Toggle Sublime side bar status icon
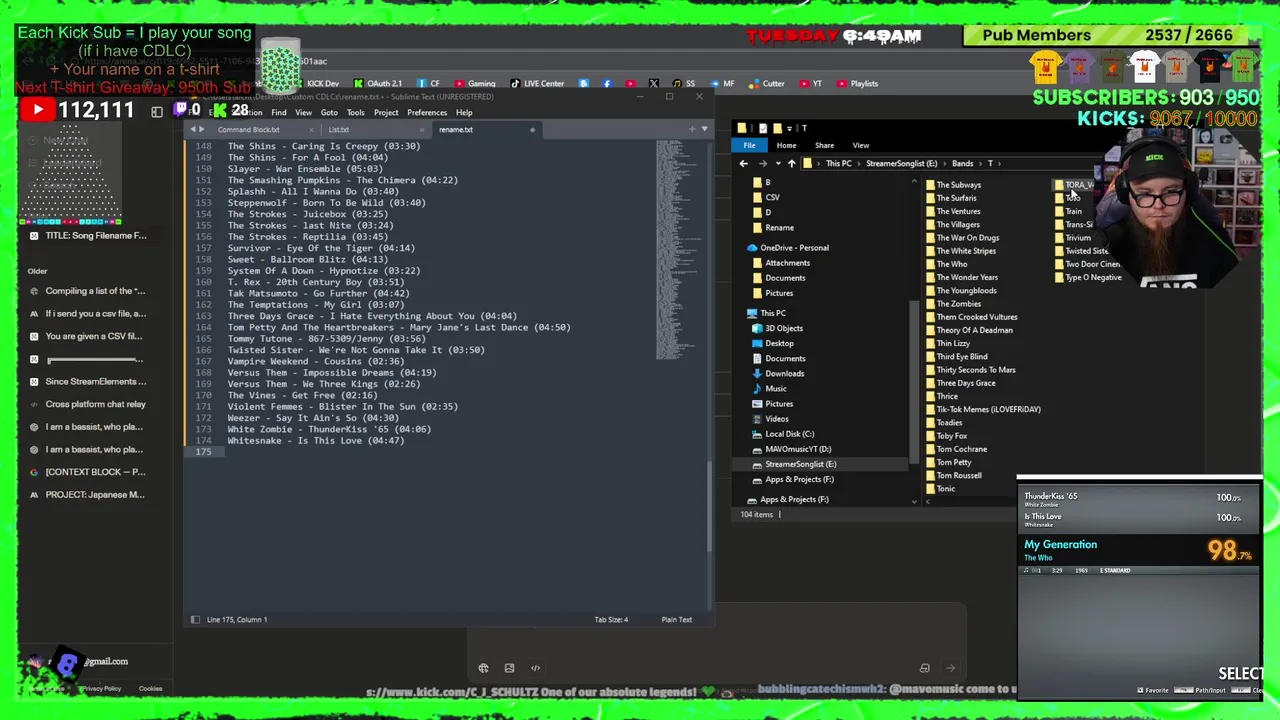 (x=195, y=620)
